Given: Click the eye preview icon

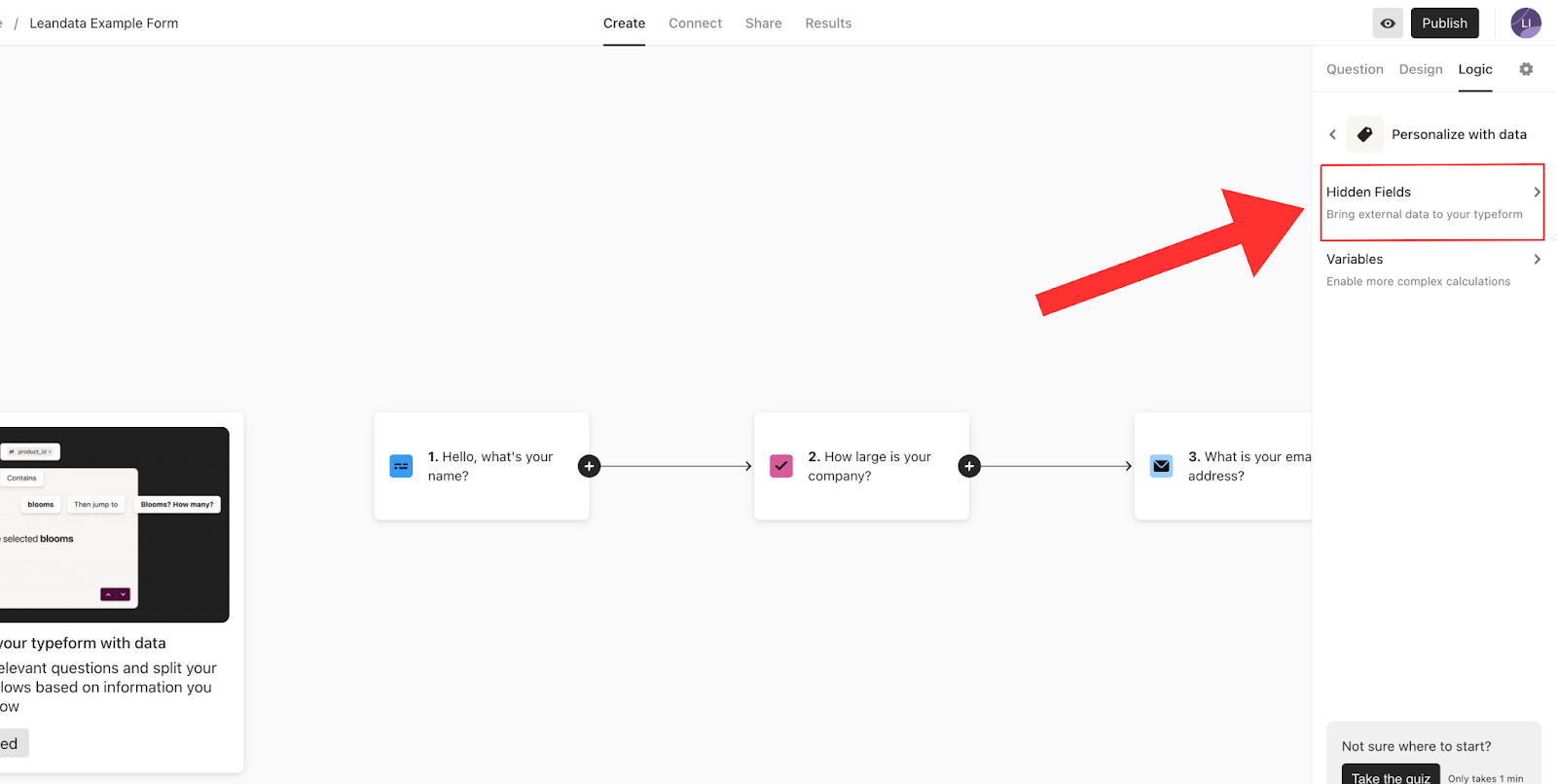Looking at the screenshot, I should (1387, 23).
